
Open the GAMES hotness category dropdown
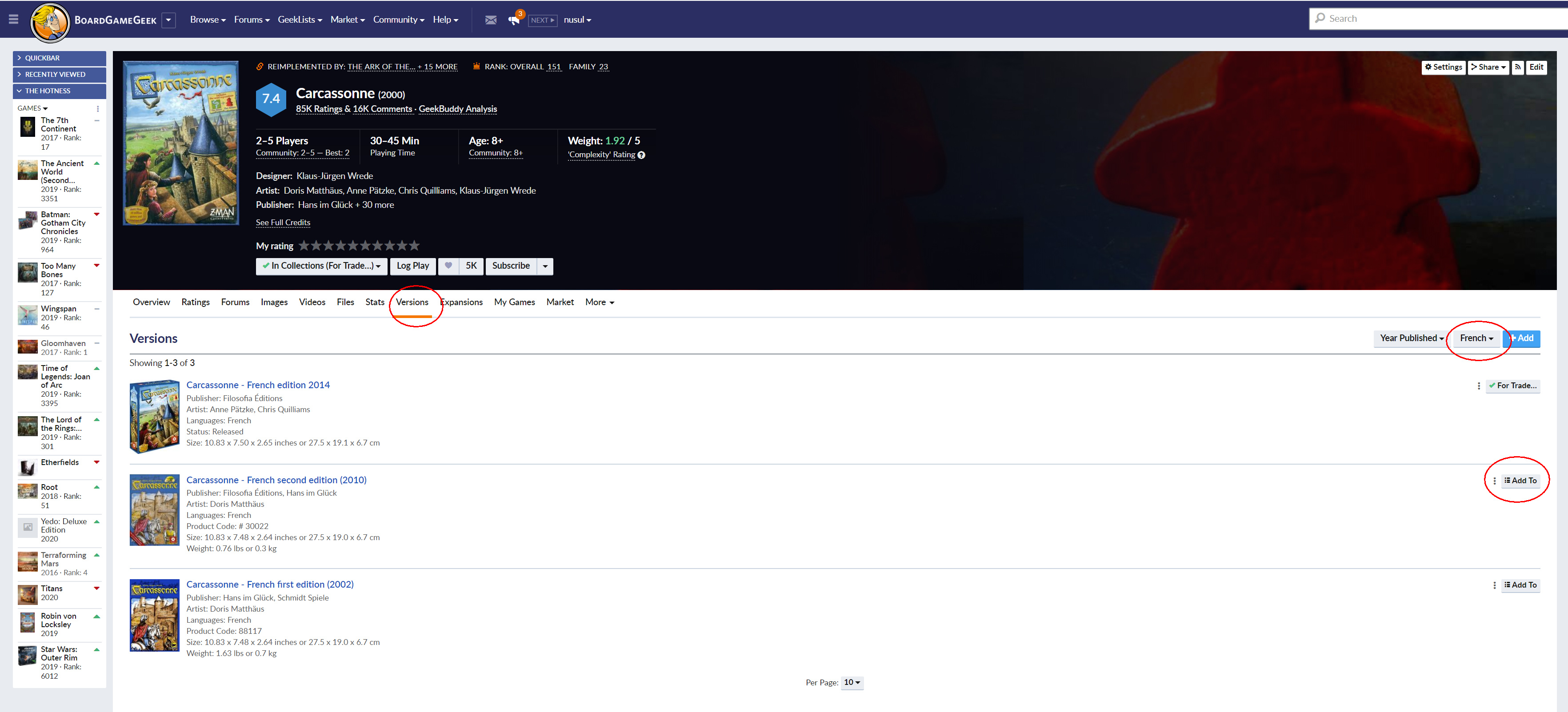[x=32, y=108]
